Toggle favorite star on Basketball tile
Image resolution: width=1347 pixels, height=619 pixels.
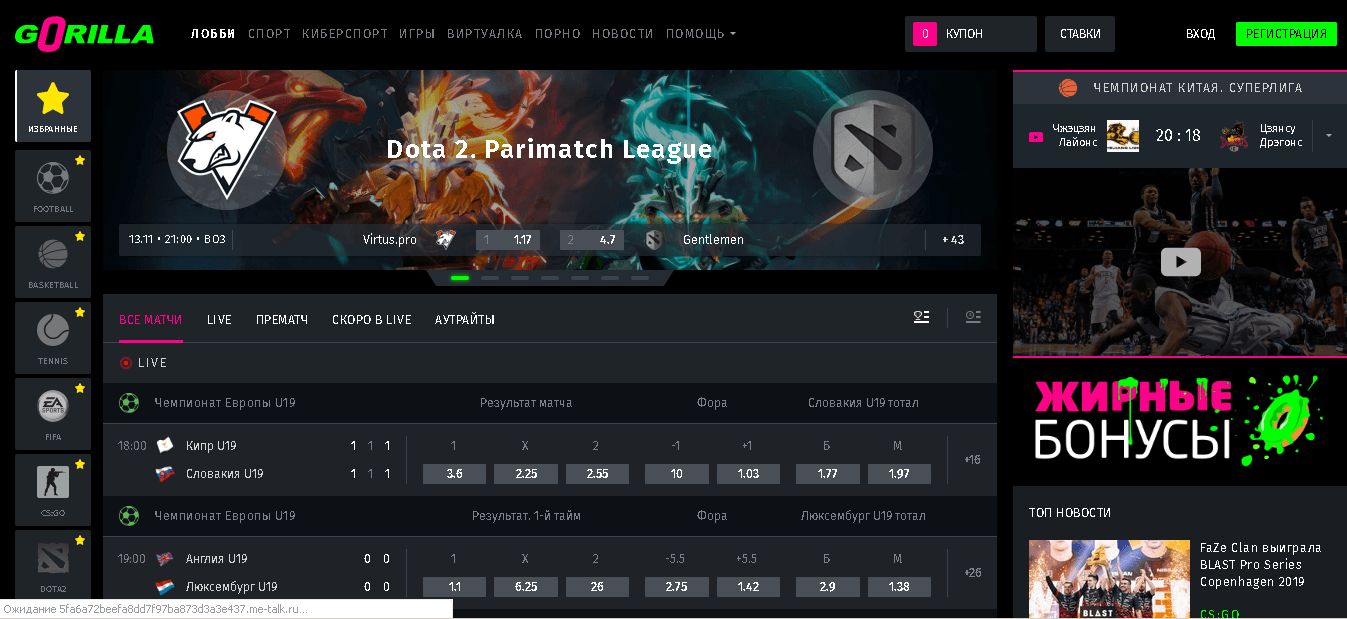(80, 235)
